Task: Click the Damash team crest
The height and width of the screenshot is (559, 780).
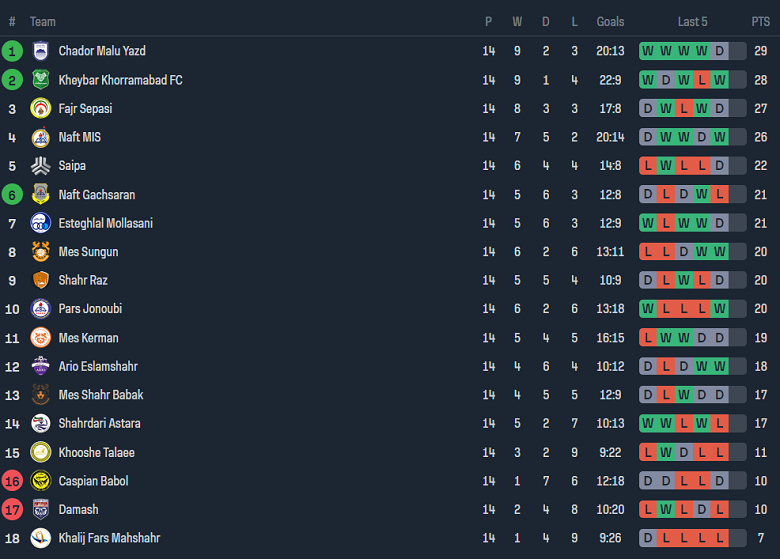Action: (40, 510)
